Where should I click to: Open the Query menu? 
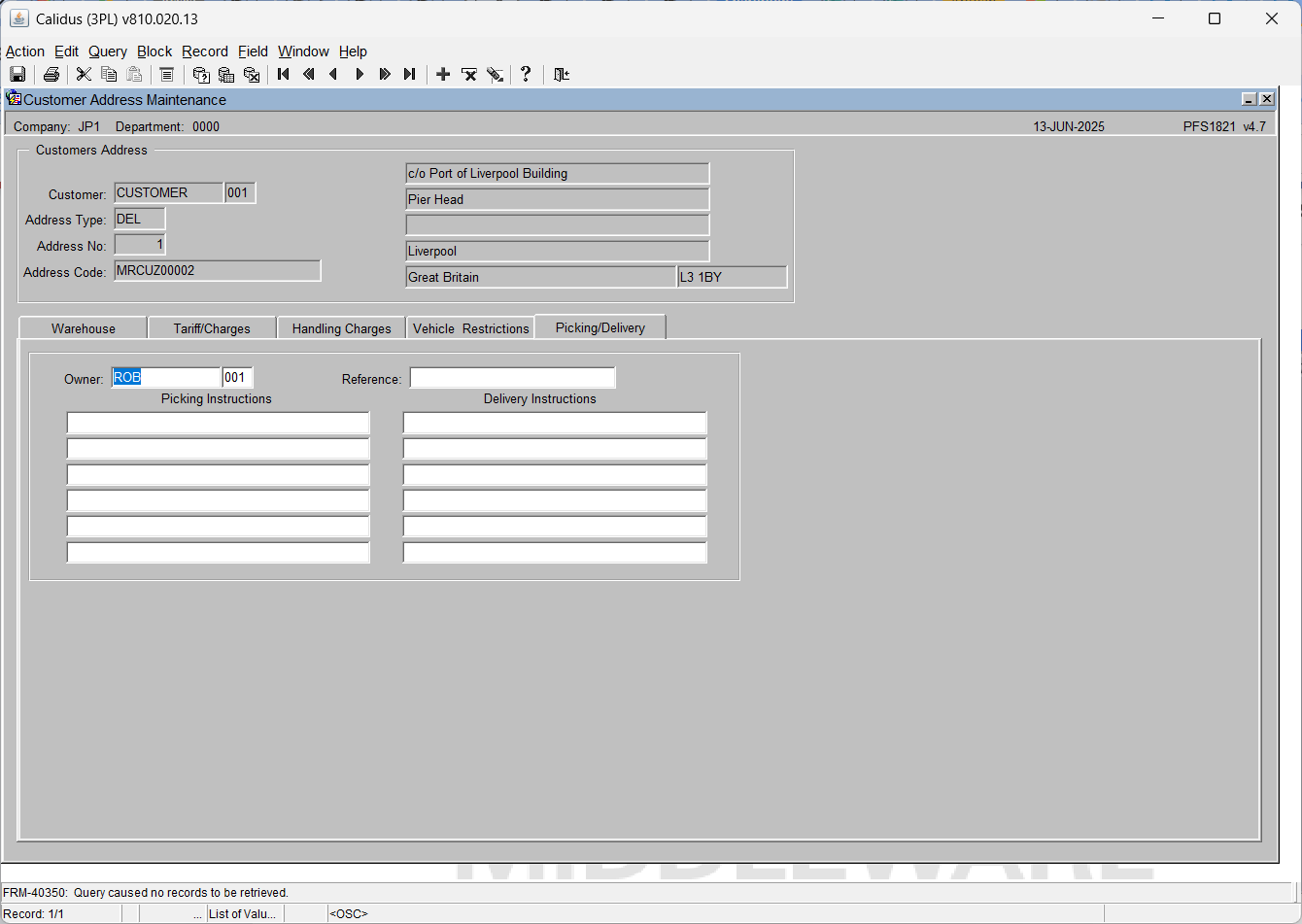(x=108, y=51)
